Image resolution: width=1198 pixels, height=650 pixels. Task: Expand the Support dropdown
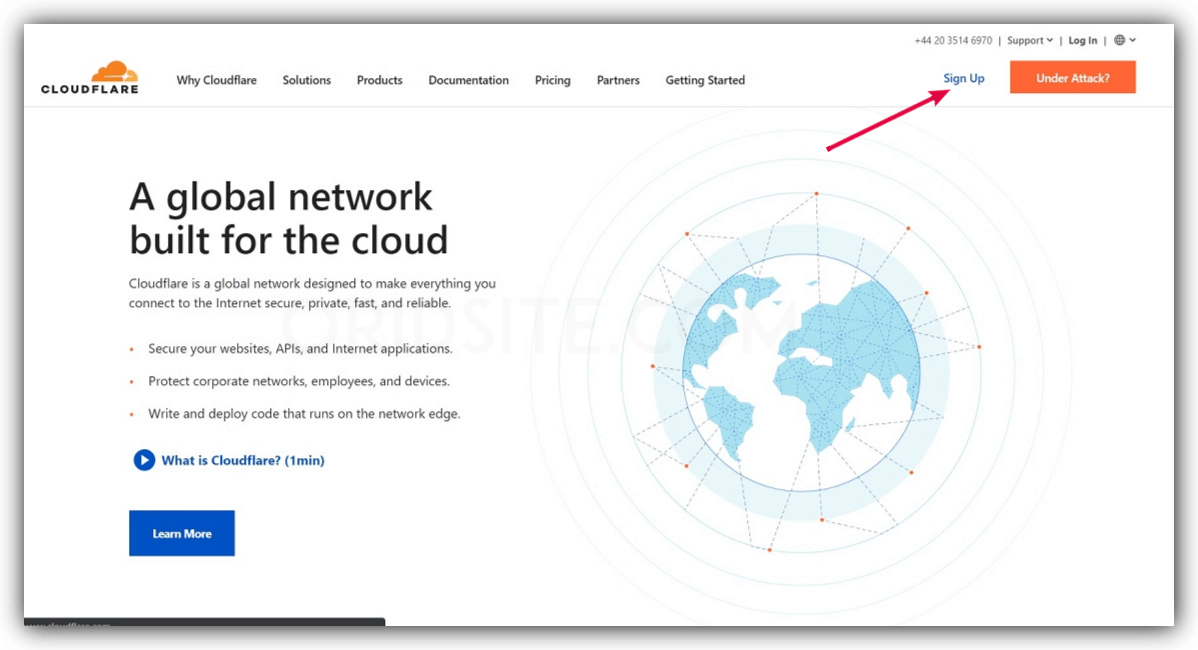tap(1030, 40)
